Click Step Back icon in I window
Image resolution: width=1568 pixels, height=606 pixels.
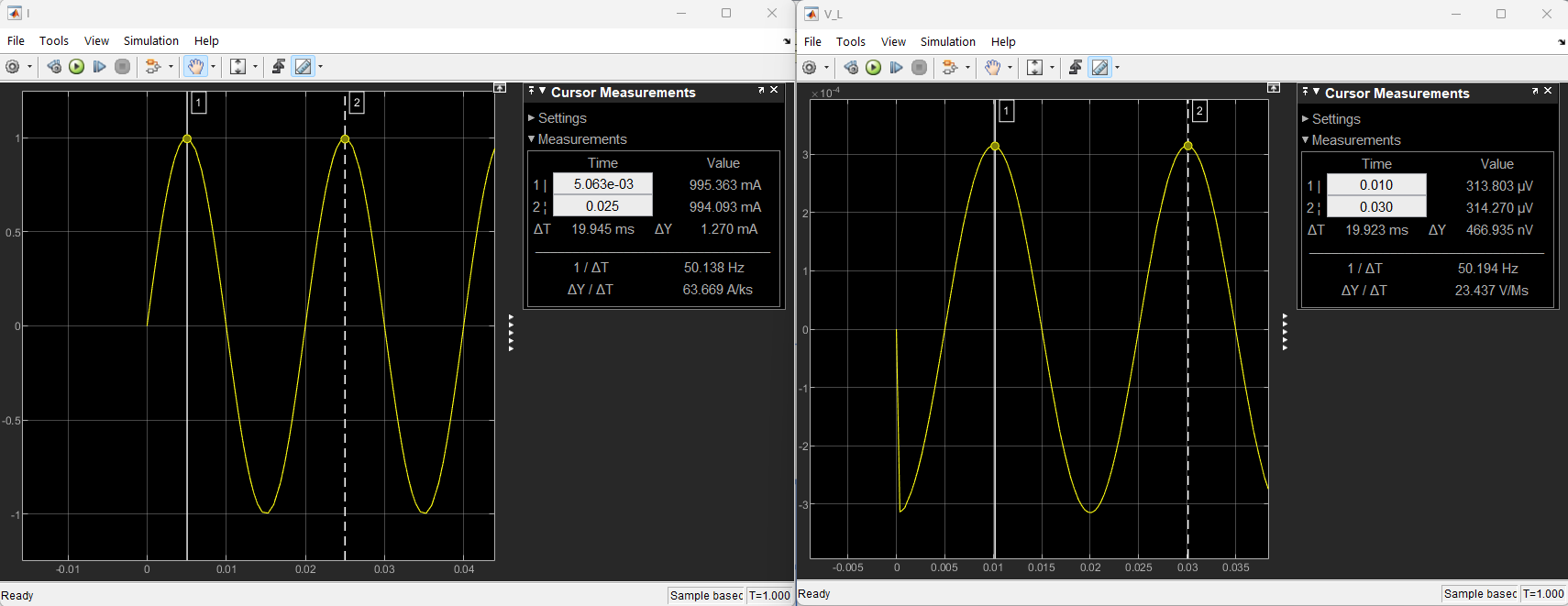click(x=54, y=66)
